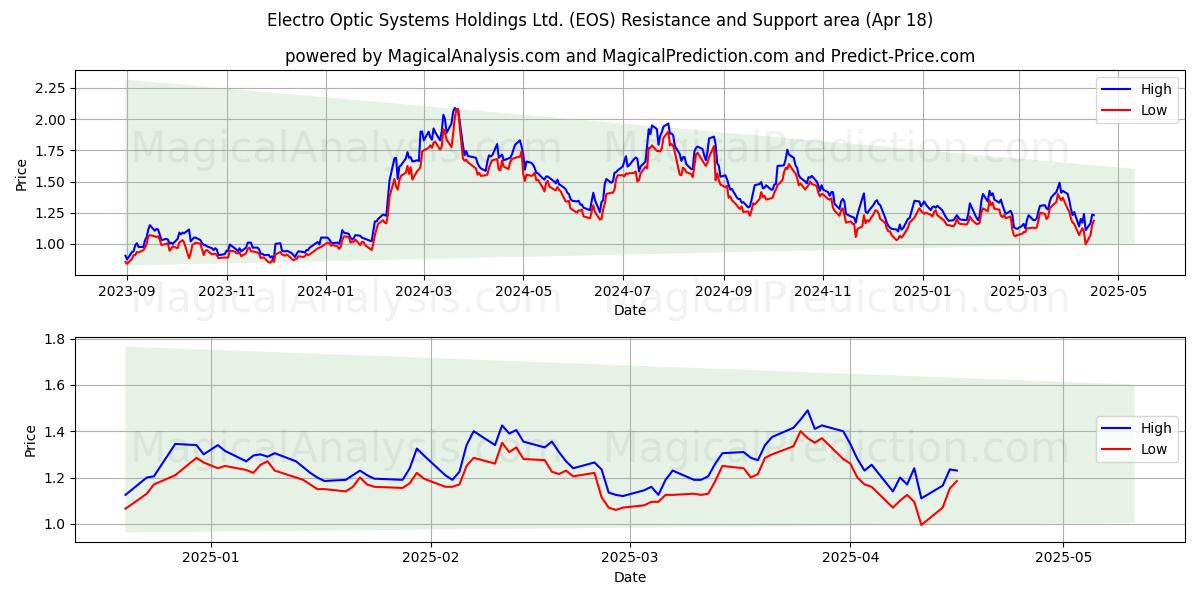Click the late March 2025 High peak on lower chart

click(x=807, y=410)
